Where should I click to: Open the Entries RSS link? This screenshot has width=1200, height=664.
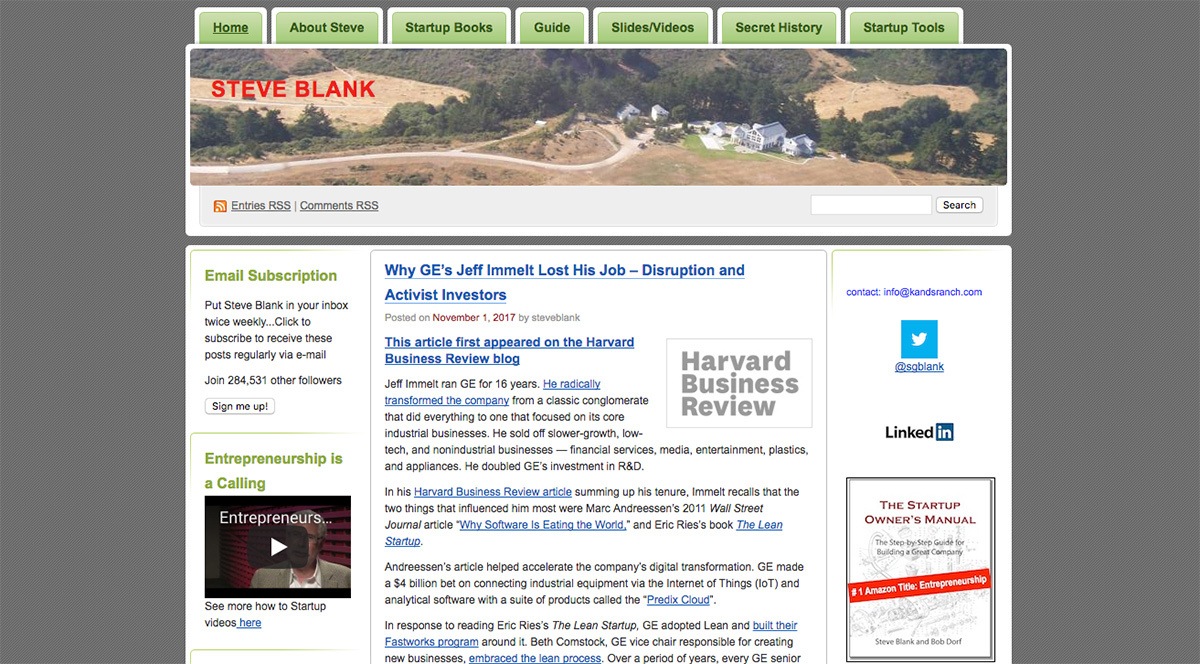click(261, 206)
